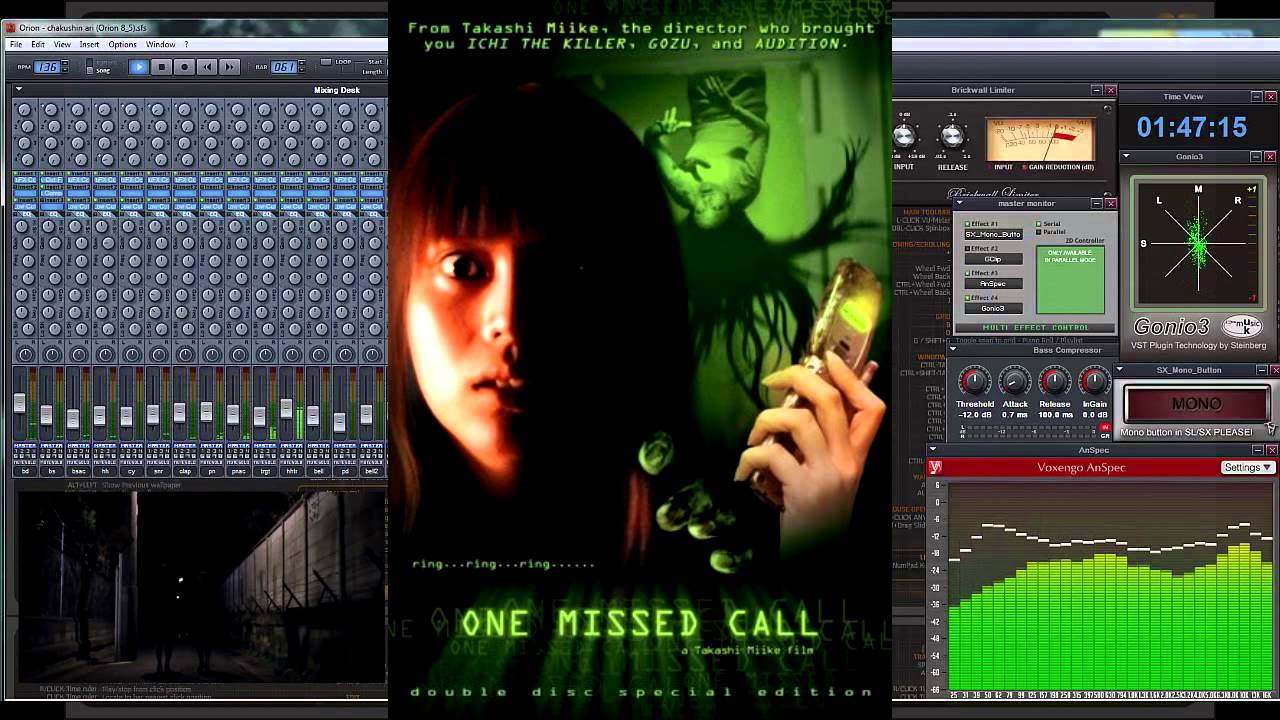Image resolution: width=1280 pixels, height=720 pixels.
Task: Open the Options menu
Action: point(122,44)
